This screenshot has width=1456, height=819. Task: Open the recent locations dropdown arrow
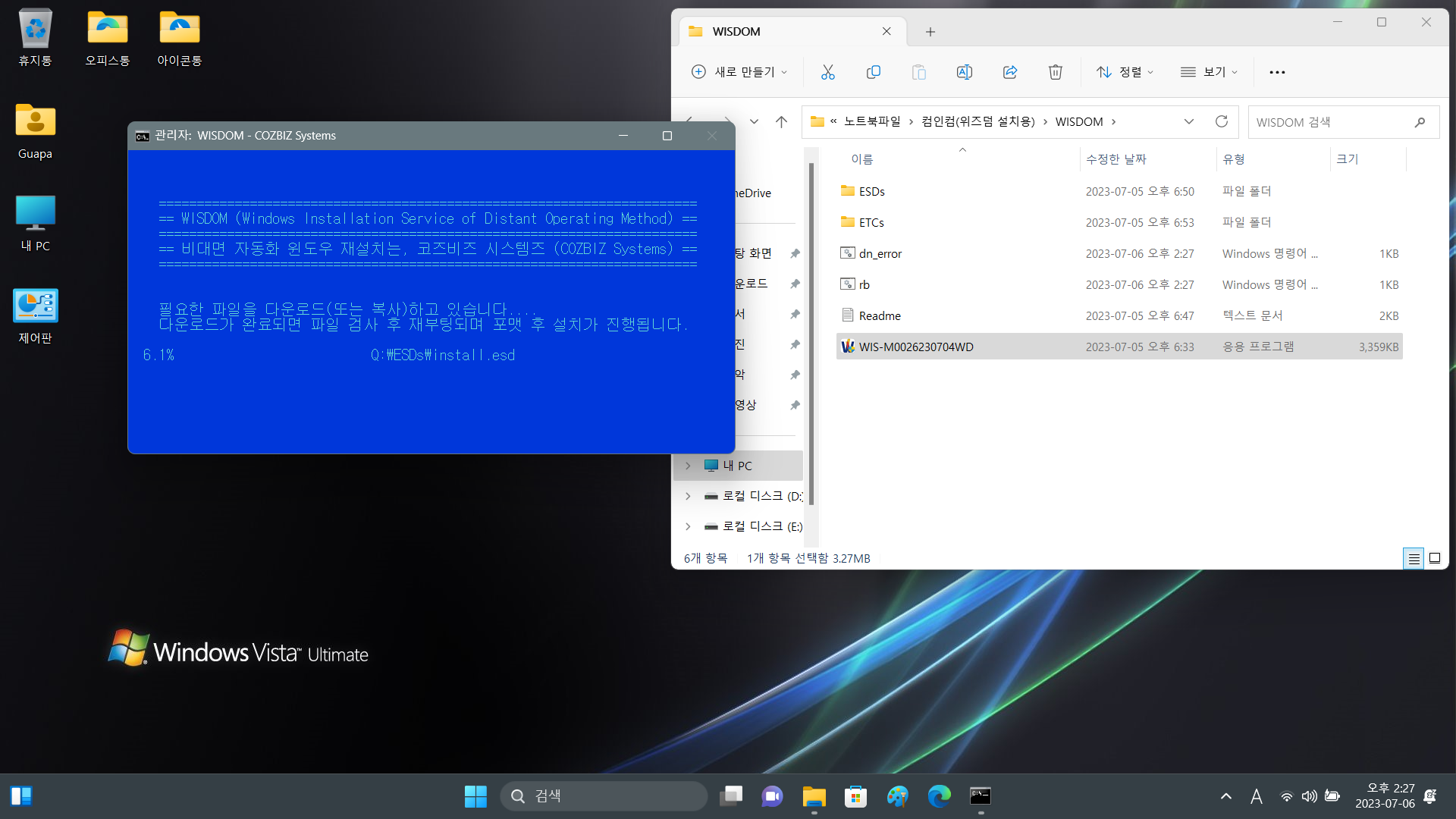tap(754, 121)
